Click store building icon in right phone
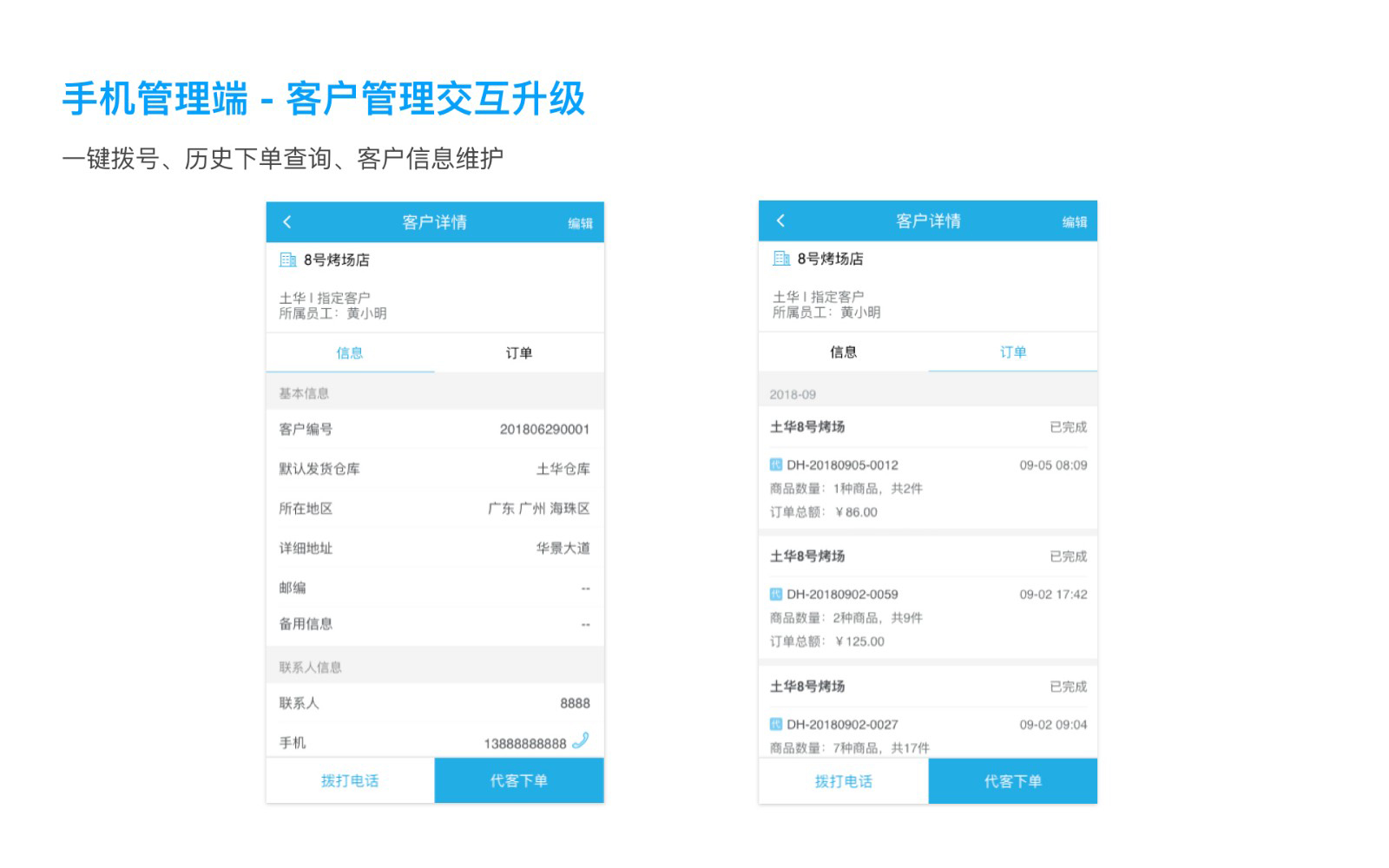Image resolution: width=1389 pixels, height=868 pixels. (781, 259)
